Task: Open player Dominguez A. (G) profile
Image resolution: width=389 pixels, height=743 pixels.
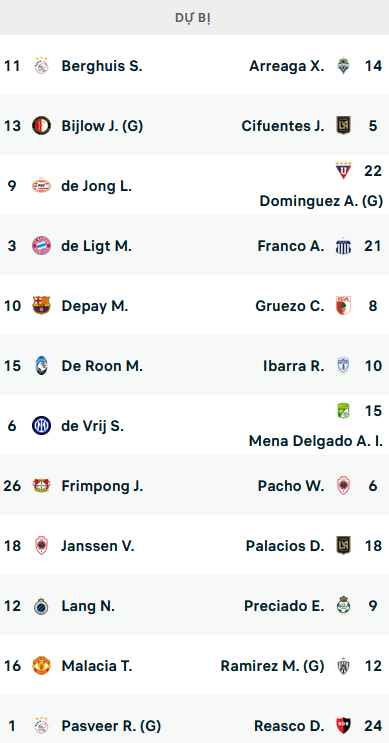Action: [x=321, y=201]
